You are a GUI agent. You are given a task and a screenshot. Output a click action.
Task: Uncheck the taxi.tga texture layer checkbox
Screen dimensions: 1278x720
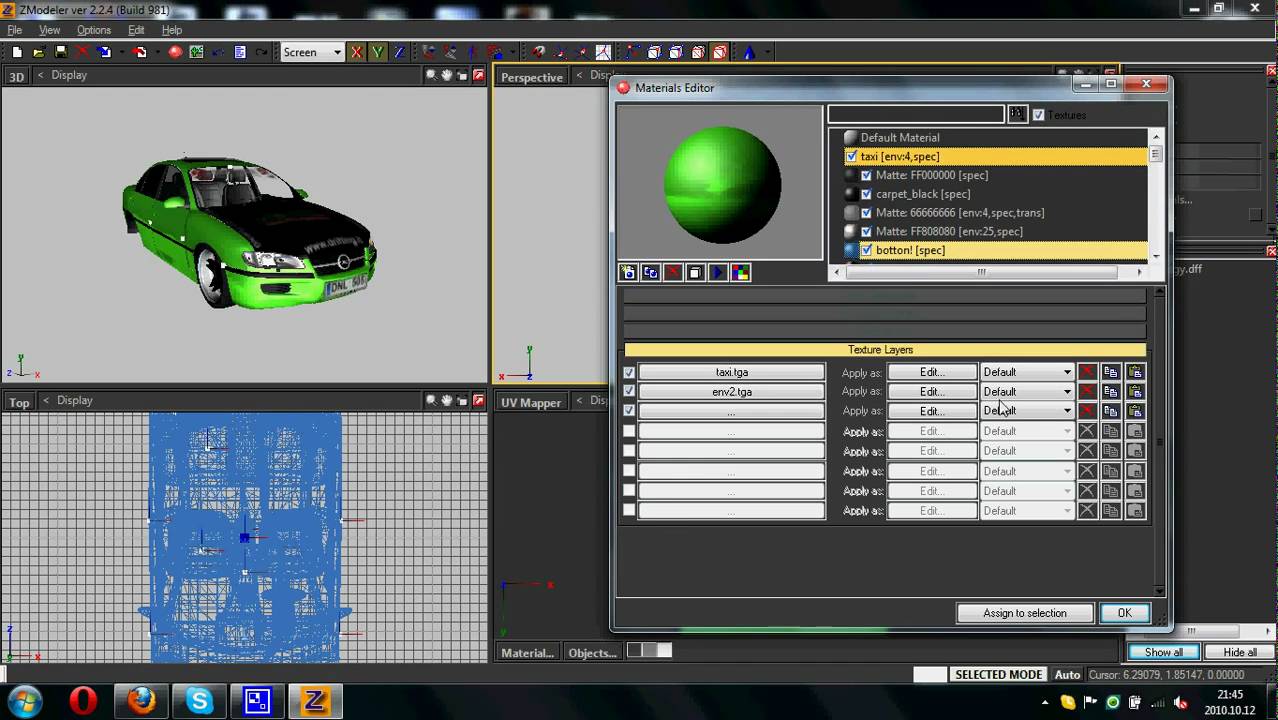point(629,372)
